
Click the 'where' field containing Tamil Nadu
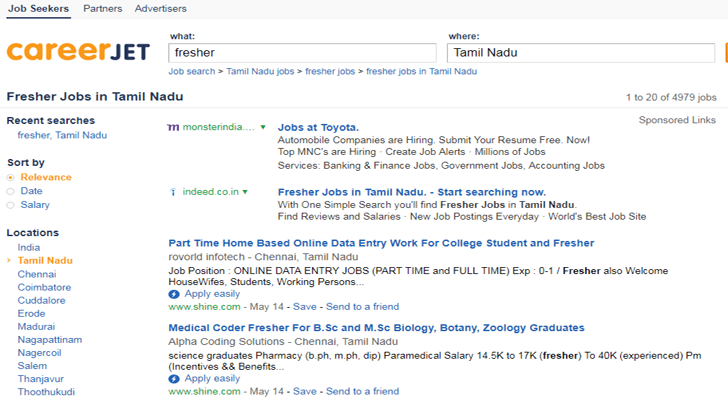point(581,53)
